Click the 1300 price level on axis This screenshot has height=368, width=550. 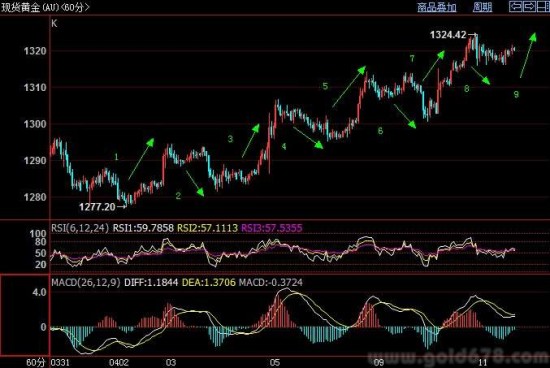pos(35,124)
